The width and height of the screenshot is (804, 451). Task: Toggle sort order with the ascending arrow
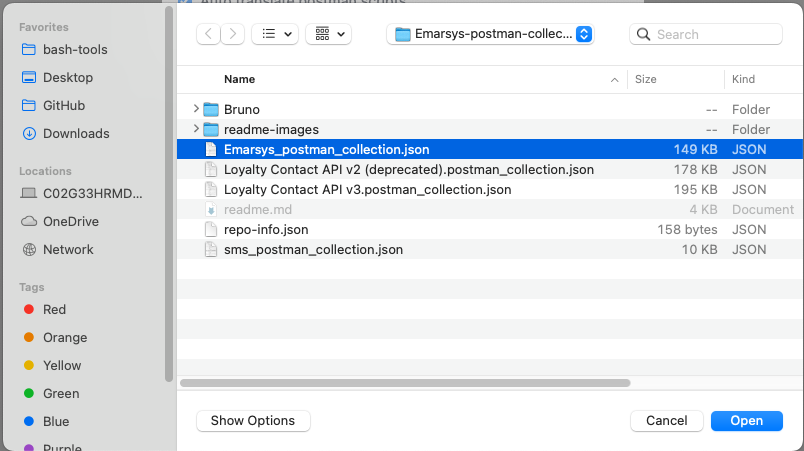[x=614, y=80]
